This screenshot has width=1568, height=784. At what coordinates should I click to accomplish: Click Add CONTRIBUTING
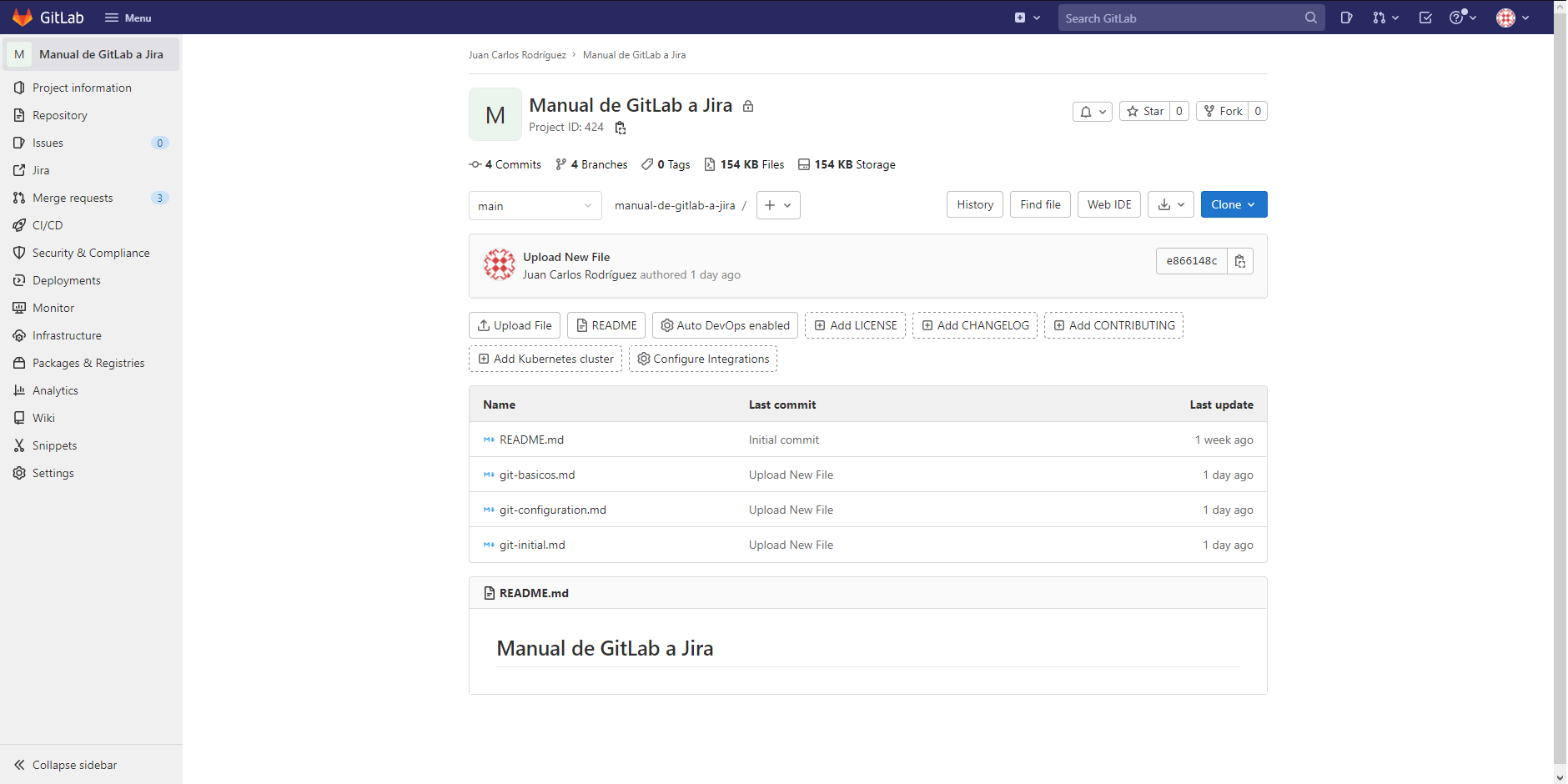pos(1113,325)
